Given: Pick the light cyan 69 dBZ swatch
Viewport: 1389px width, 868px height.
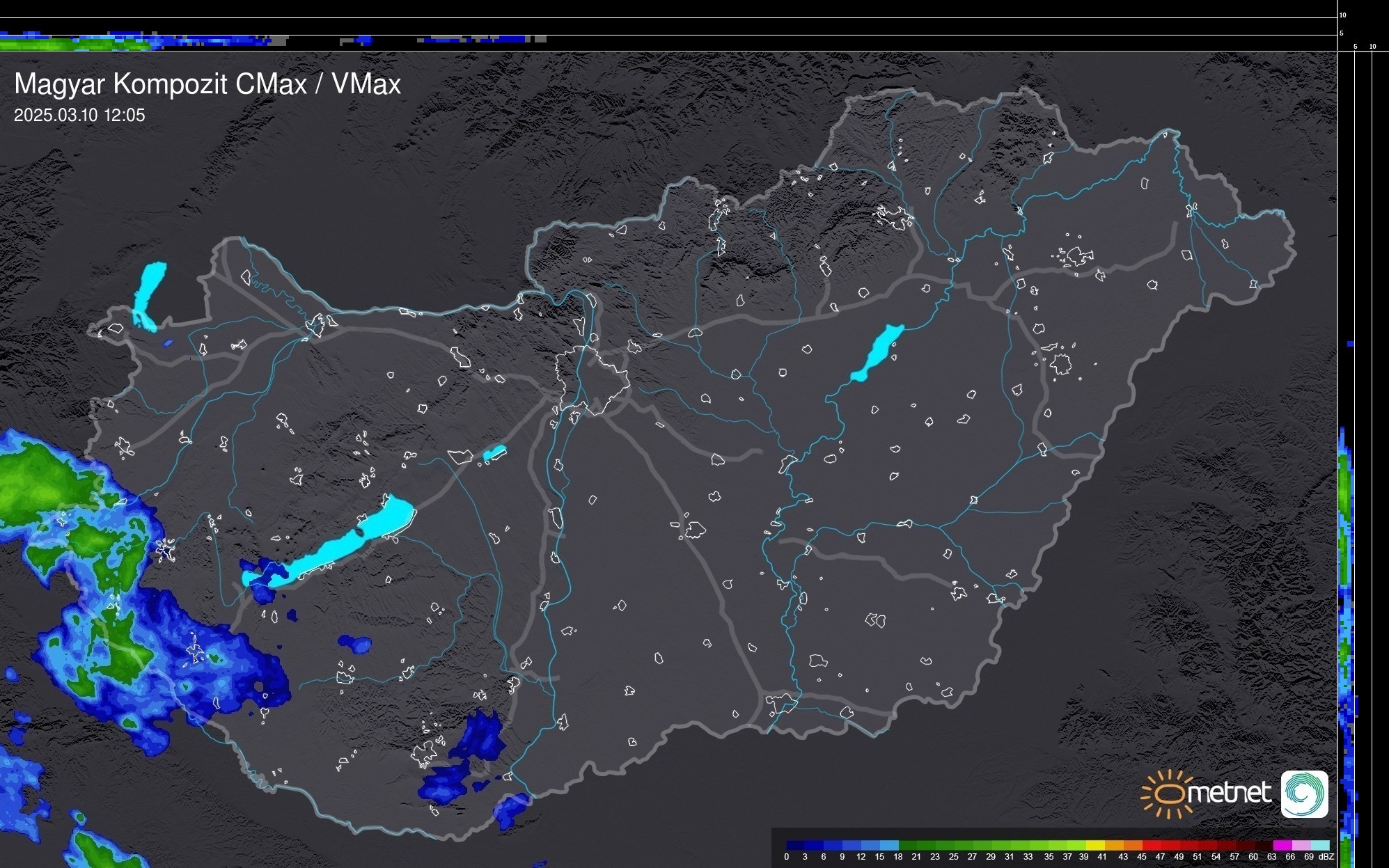Looking at the screenshot, I should (1320, 845).
